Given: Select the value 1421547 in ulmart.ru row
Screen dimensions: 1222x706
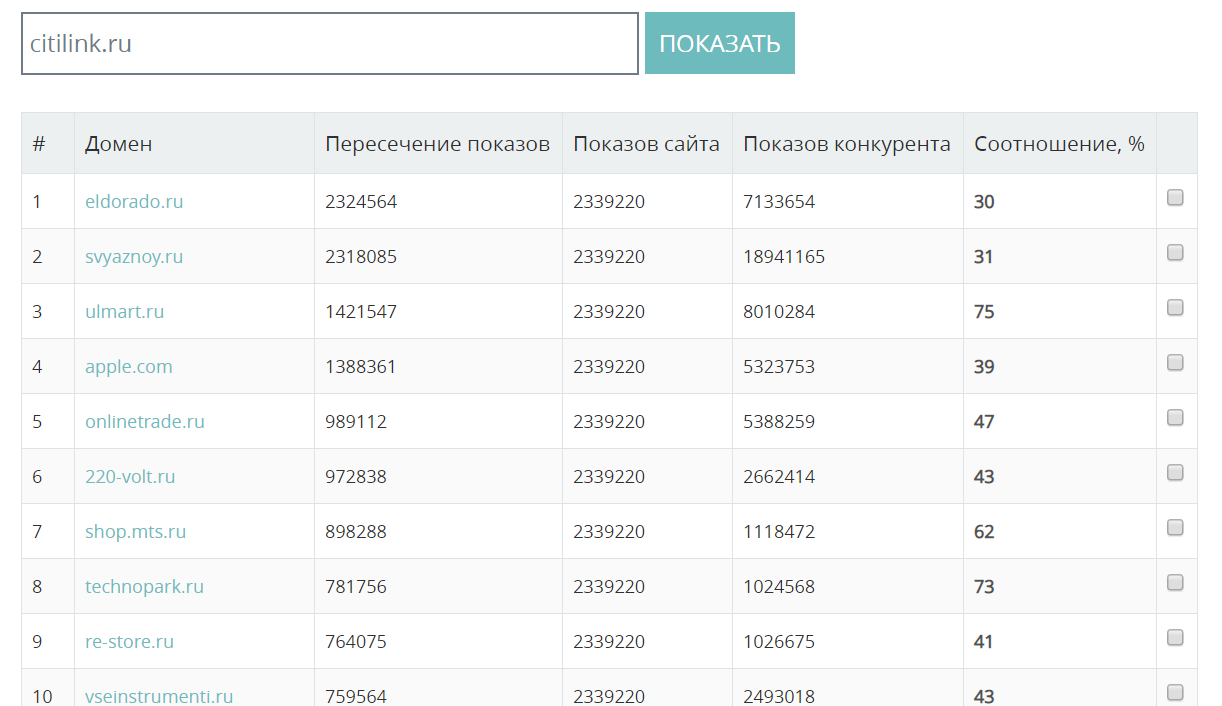Looking at the screenshot, I should tap(361, 311).
